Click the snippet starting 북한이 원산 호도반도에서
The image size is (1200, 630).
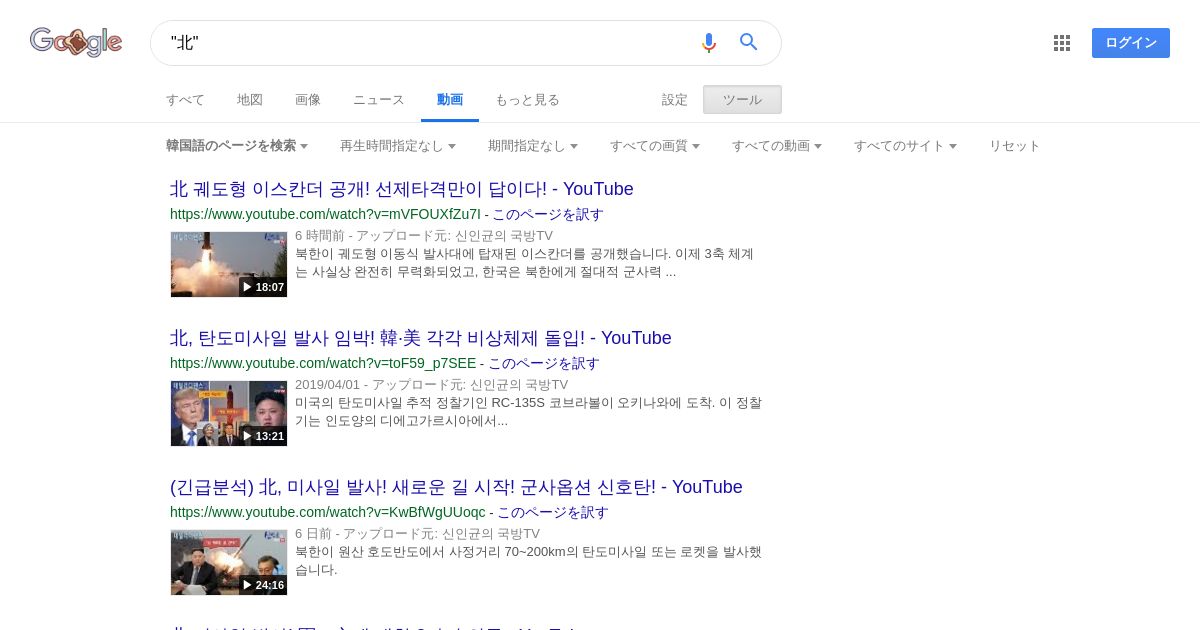528,561
